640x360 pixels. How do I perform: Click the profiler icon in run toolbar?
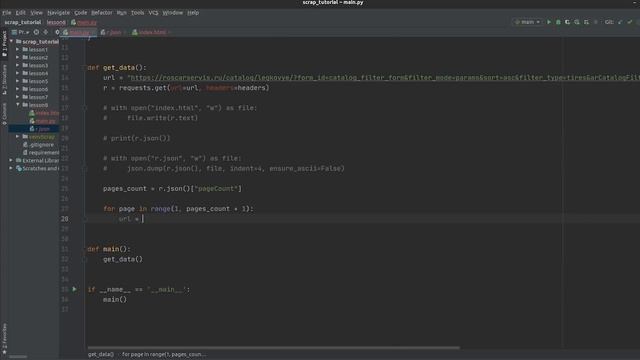(577, 22)
